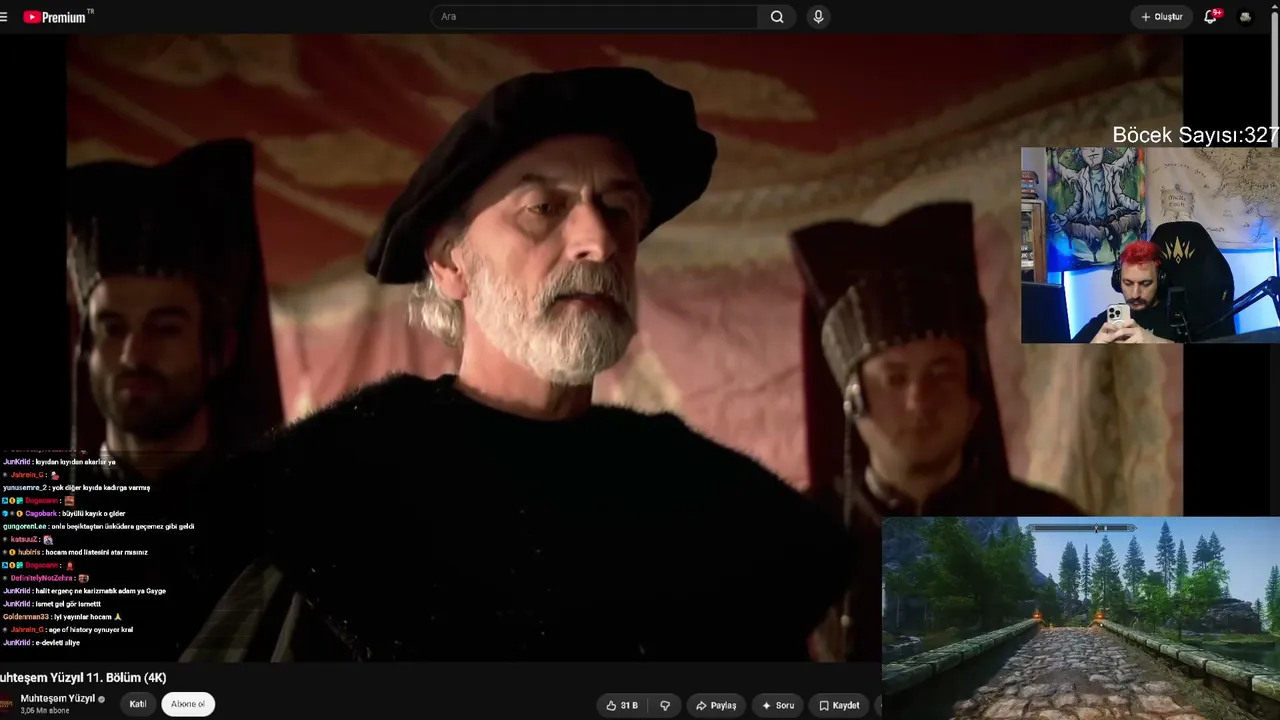Click the YouTube Premium logo
This screenshot has height=720, width=1280.
[x=57, y=17]
